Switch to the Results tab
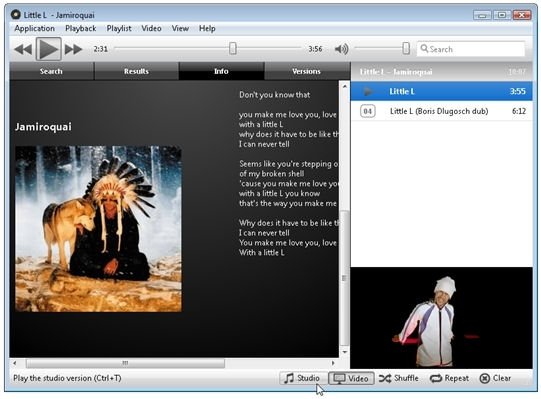541x399 pixels. 136,71
